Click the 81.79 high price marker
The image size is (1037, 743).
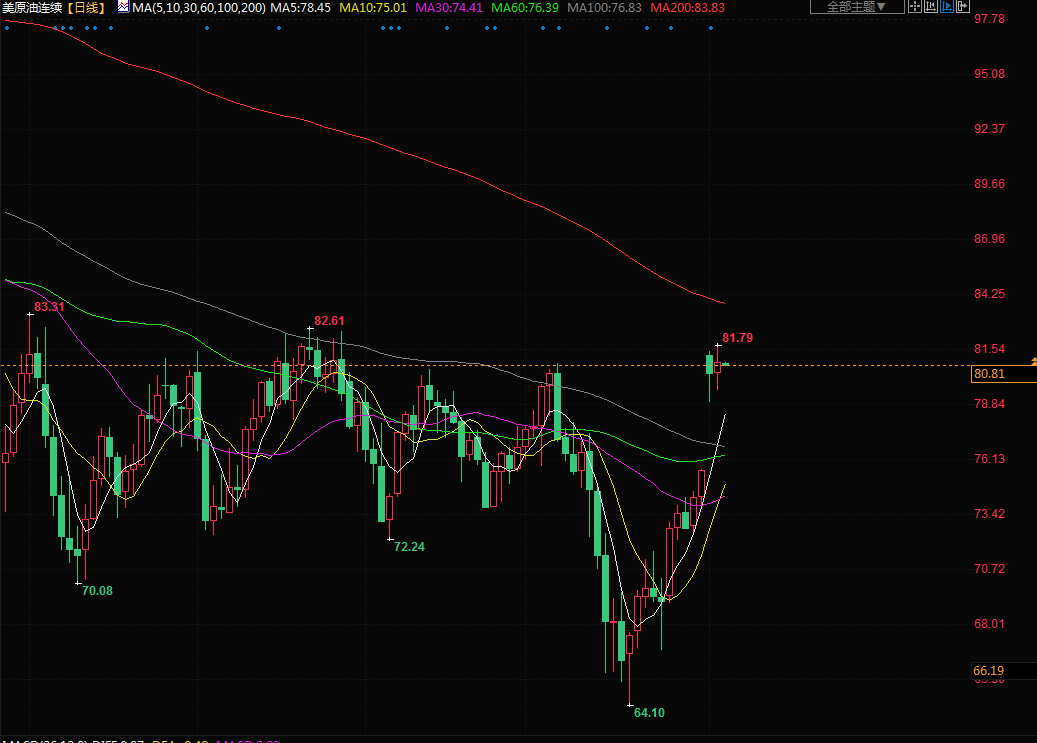click(x=737, y=338)
